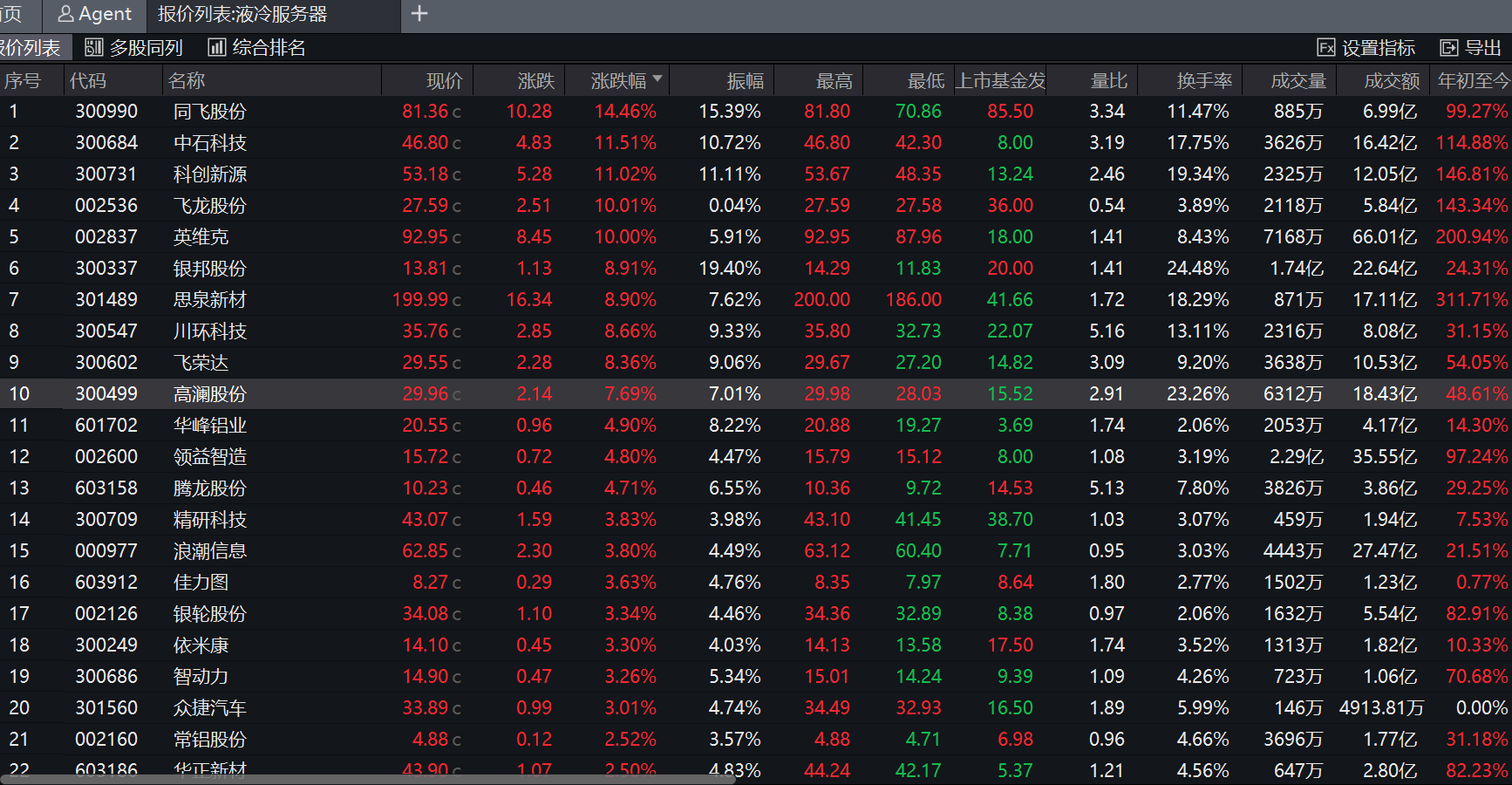Toggle sort arrow on 涨跌幅 column
The width and height of the screenshot is (1512, 785).
coord(657,79)
